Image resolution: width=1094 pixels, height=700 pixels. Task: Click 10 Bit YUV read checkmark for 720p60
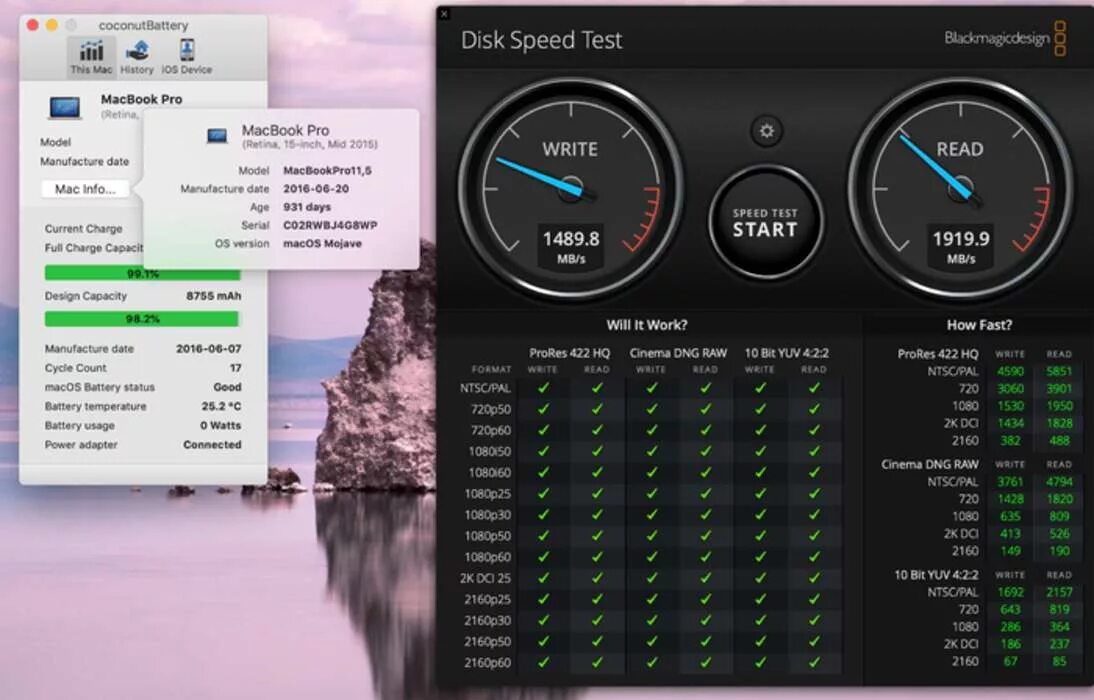click(x=814, y=430)
